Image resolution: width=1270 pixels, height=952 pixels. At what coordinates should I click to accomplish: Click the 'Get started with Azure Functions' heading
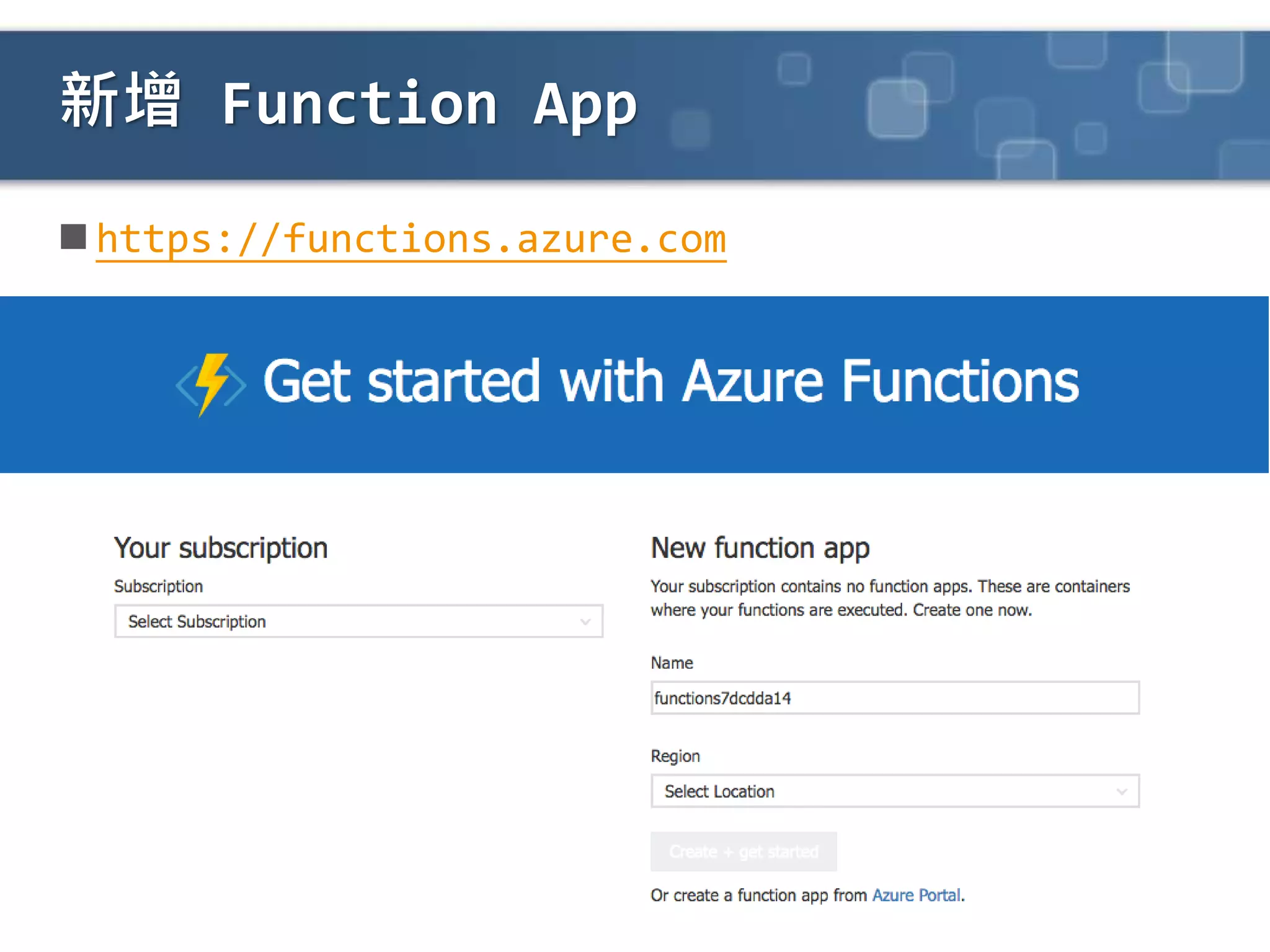[671, 381]
